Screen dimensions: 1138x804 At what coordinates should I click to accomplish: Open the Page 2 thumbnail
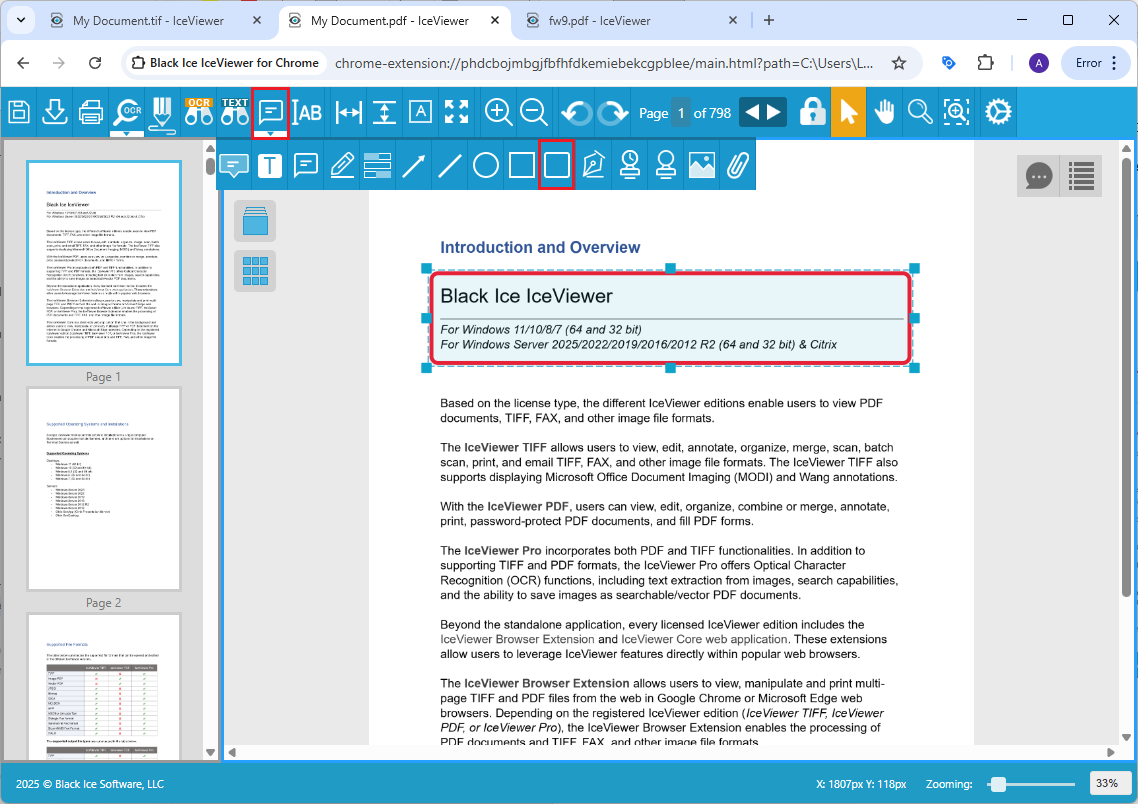coord(104,489)
